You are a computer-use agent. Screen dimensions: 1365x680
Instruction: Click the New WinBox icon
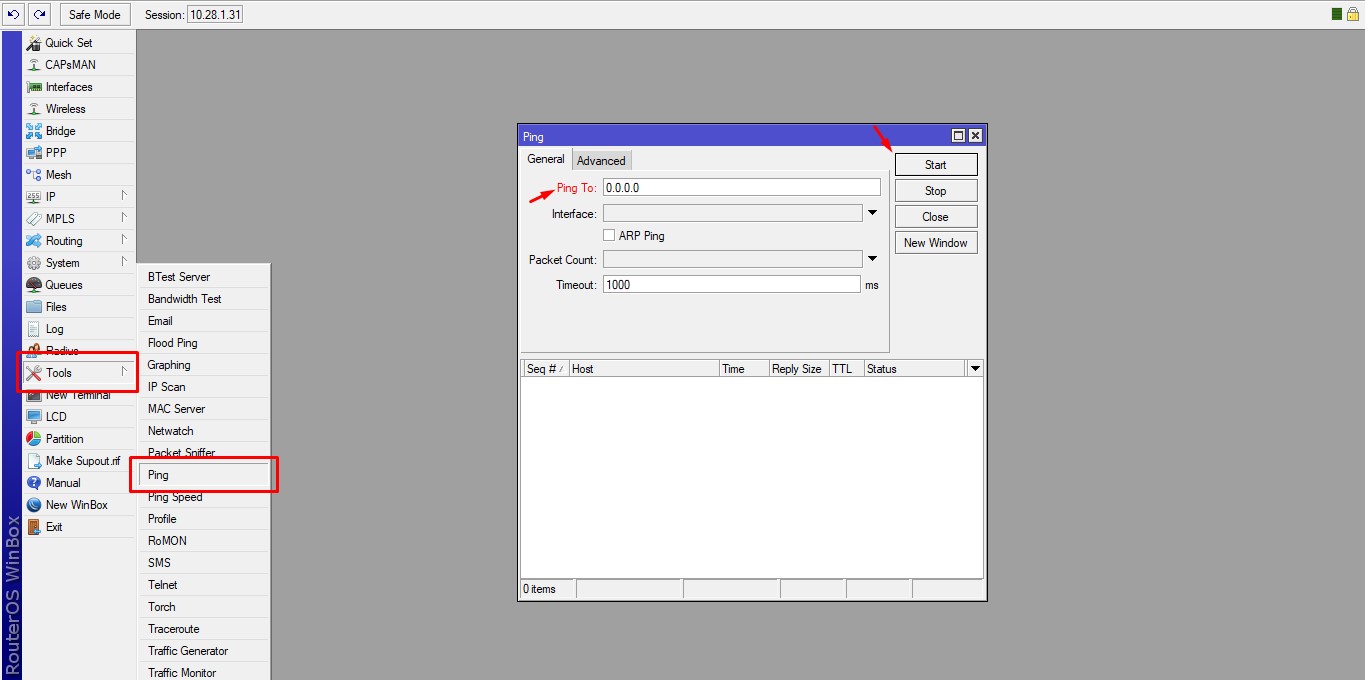tap(34, 505)
